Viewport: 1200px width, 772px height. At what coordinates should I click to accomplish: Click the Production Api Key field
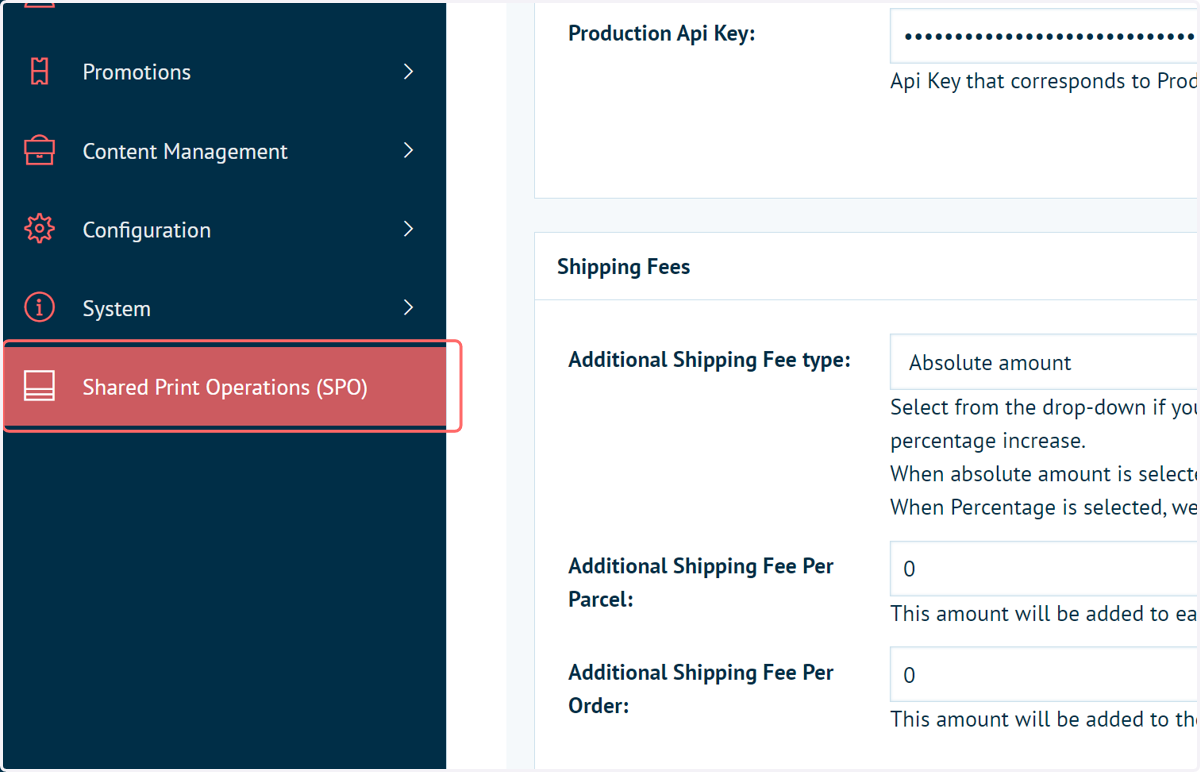pyautogui.click(x=1044, y=36)
